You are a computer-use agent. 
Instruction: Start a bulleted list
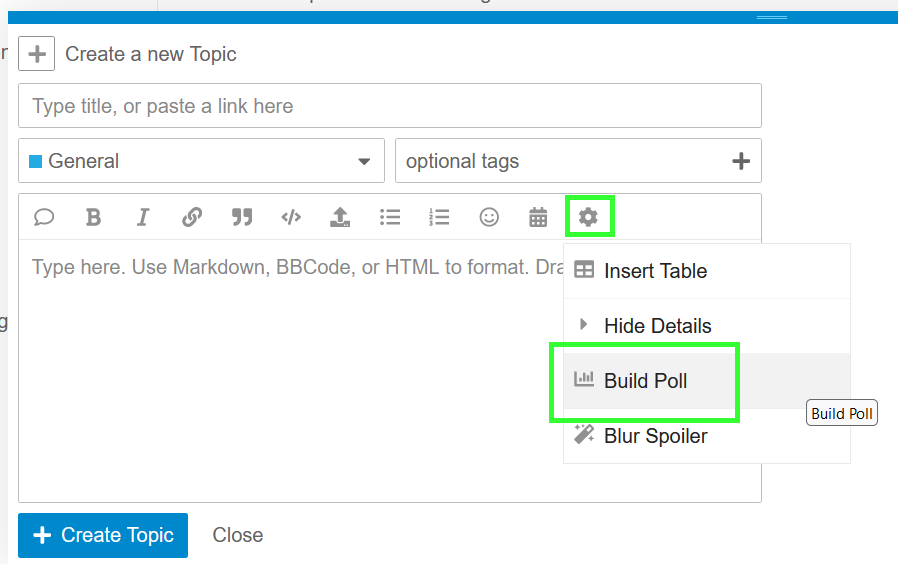(390, 217)
